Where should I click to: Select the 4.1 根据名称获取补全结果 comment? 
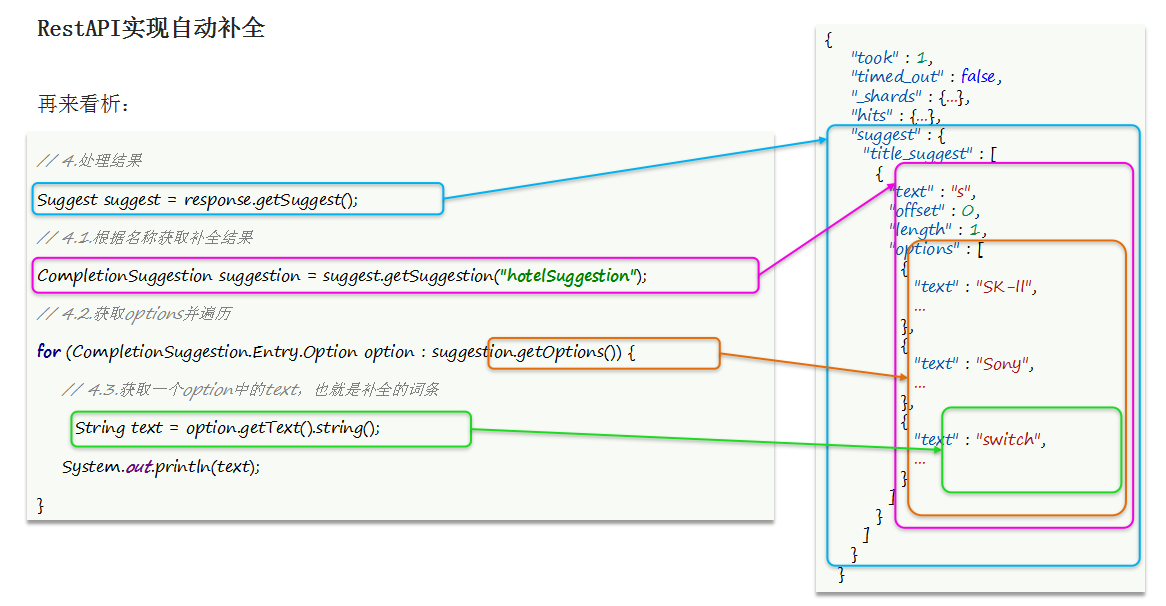coord(145,237)
